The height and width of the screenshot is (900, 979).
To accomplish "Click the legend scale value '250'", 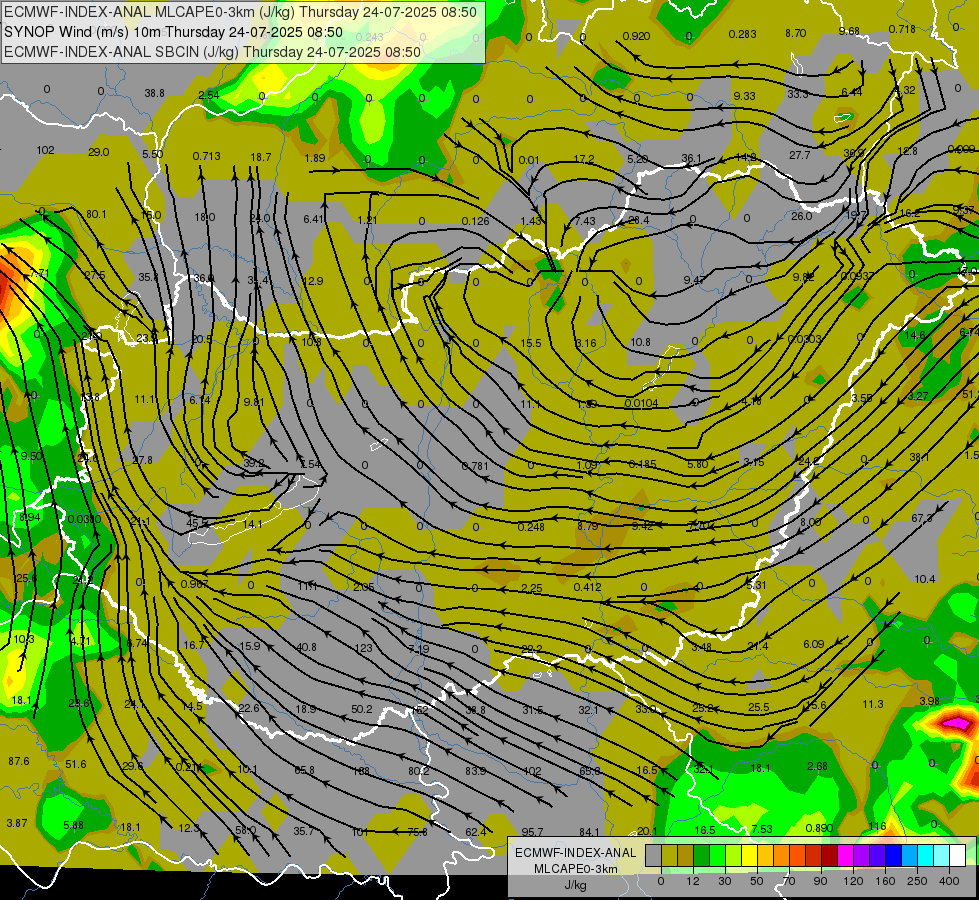I will (917, 881).
